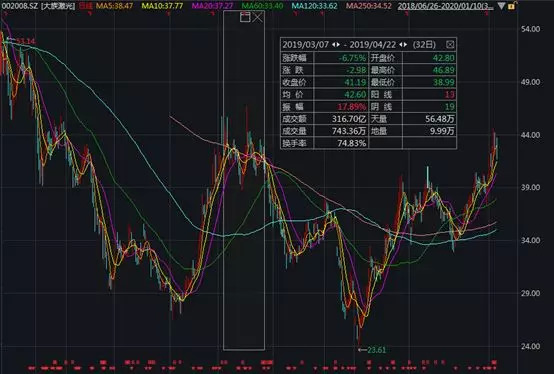
Task: Shift end date 2019/04/22 backward
Action: [401, 44]
